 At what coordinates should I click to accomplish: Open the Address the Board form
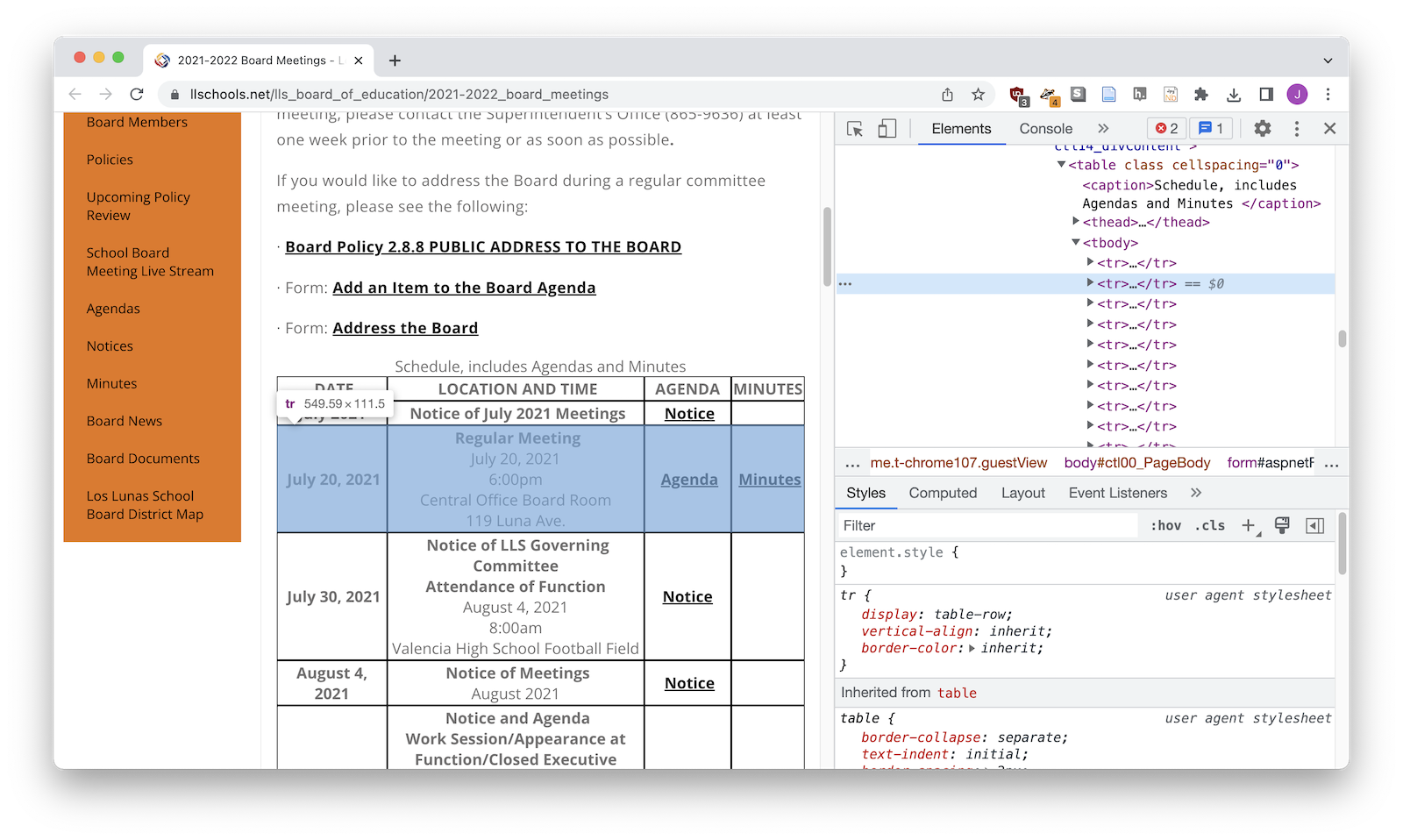point(405,328)
